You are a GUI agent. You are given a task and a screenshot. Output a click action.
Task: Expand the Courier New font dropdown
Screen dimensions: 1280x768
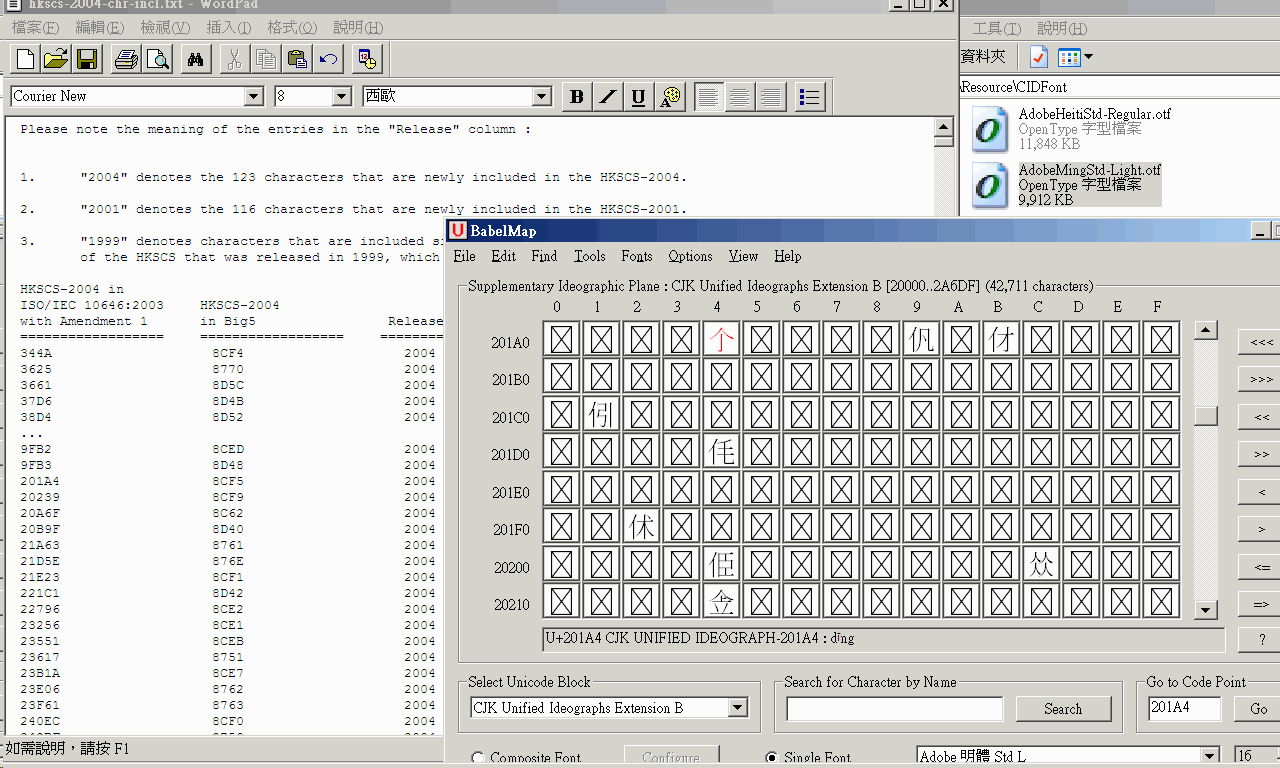[x=254, y=97]
